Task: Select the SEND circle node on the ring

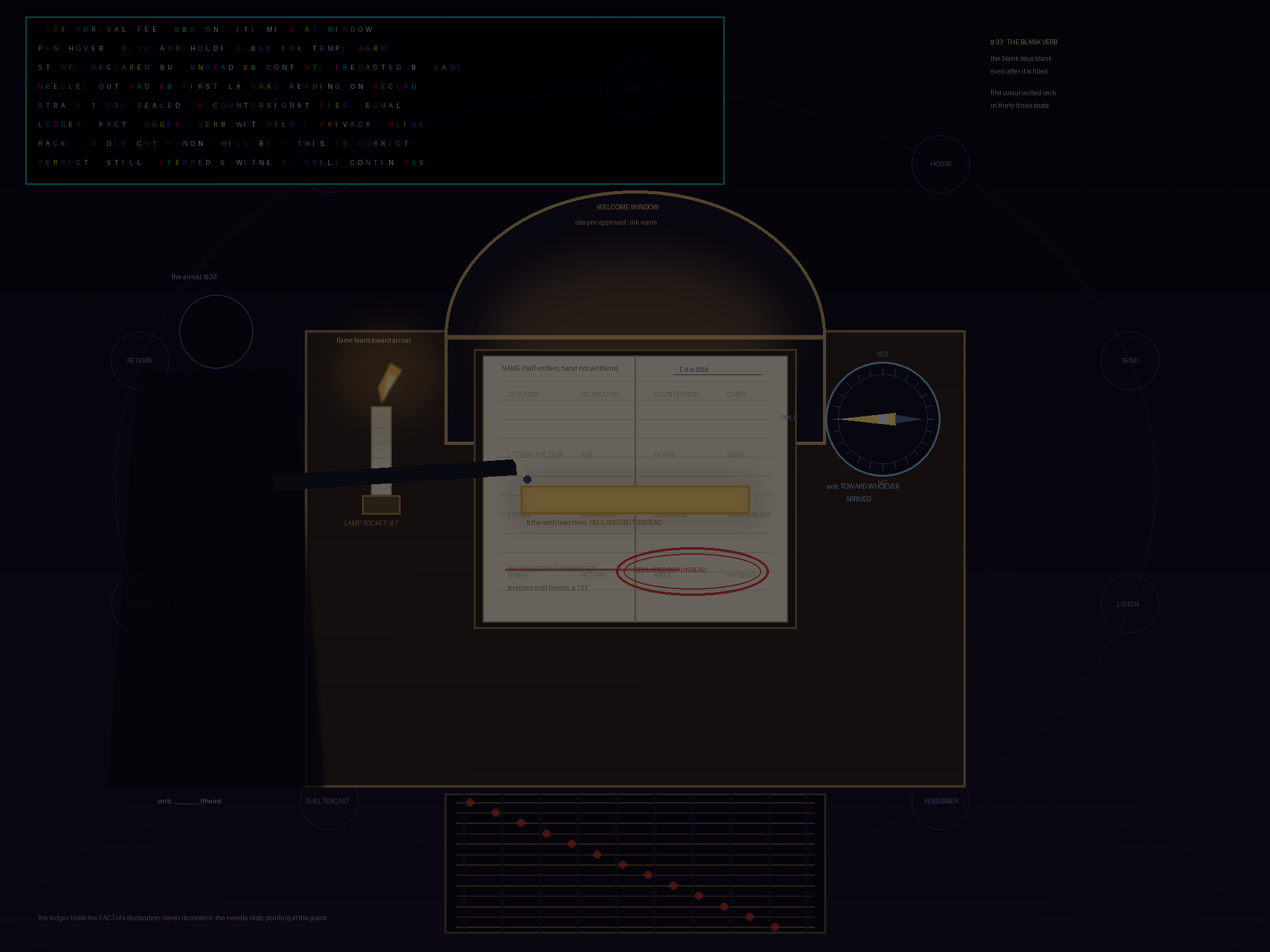Action: (1130, 360)
